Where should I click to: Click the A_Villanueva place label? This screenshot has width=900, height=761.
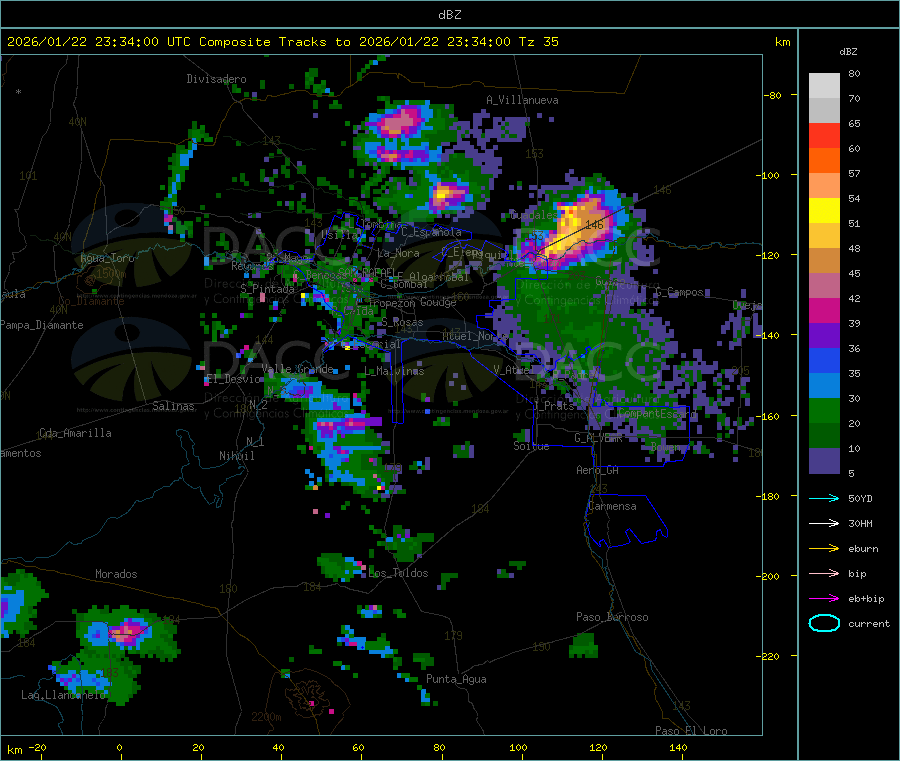pyautogui.click(x=522, y=100)
